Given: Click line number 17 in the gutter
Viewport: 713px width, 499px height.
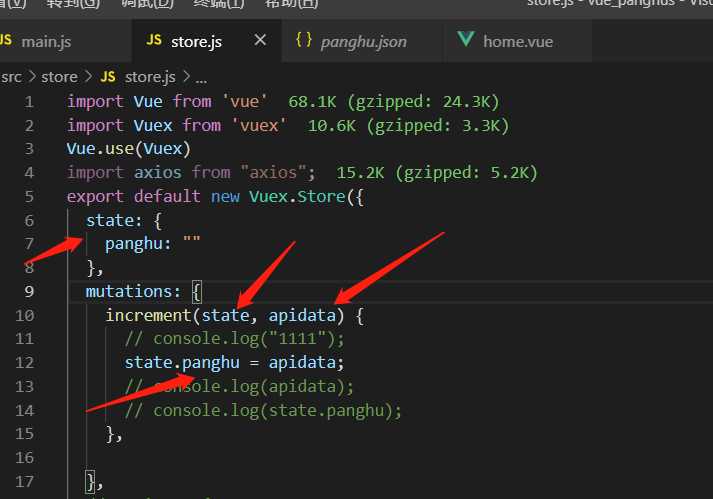Looking at the screenshot, I should pos(25,482).
